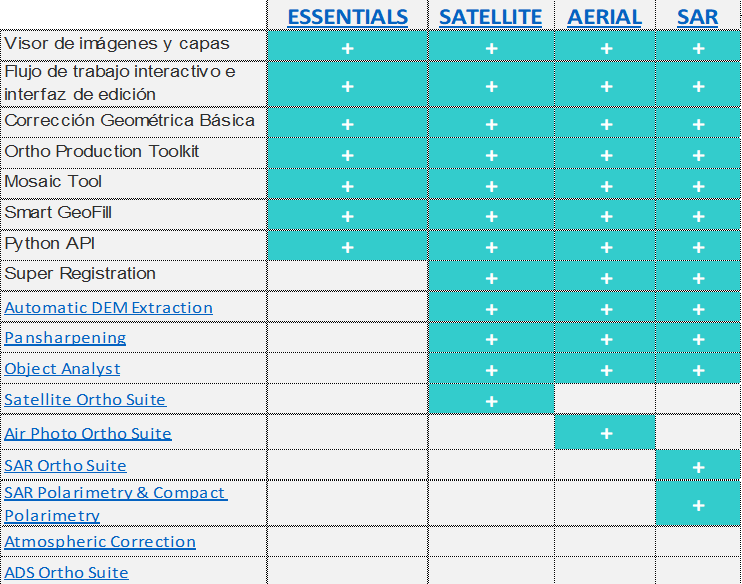Image resolution: width=742 pixels, height=584 pixels.
Task: Follow the Satellite Ortho Suite link
Action: [x=85, y=399]
